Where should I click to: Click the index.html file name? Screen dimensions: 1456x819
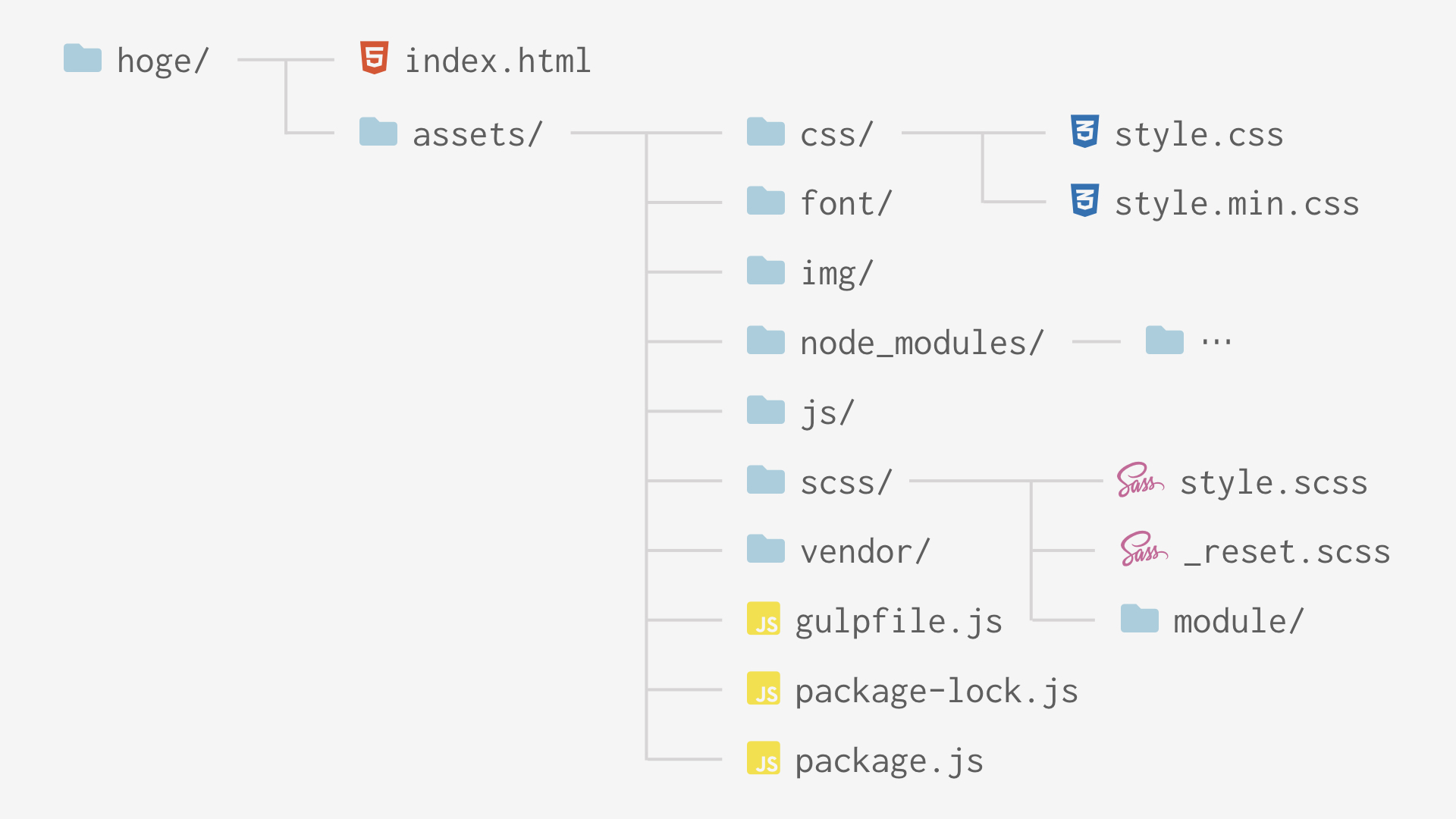497,61
